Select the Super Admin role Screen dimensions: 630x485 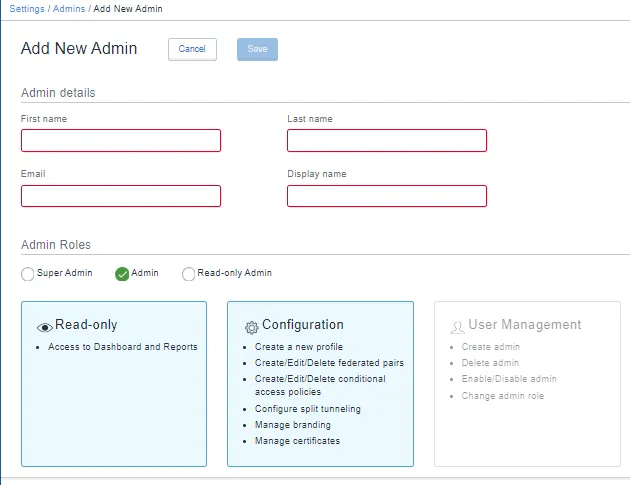click(x=27, y=274)
